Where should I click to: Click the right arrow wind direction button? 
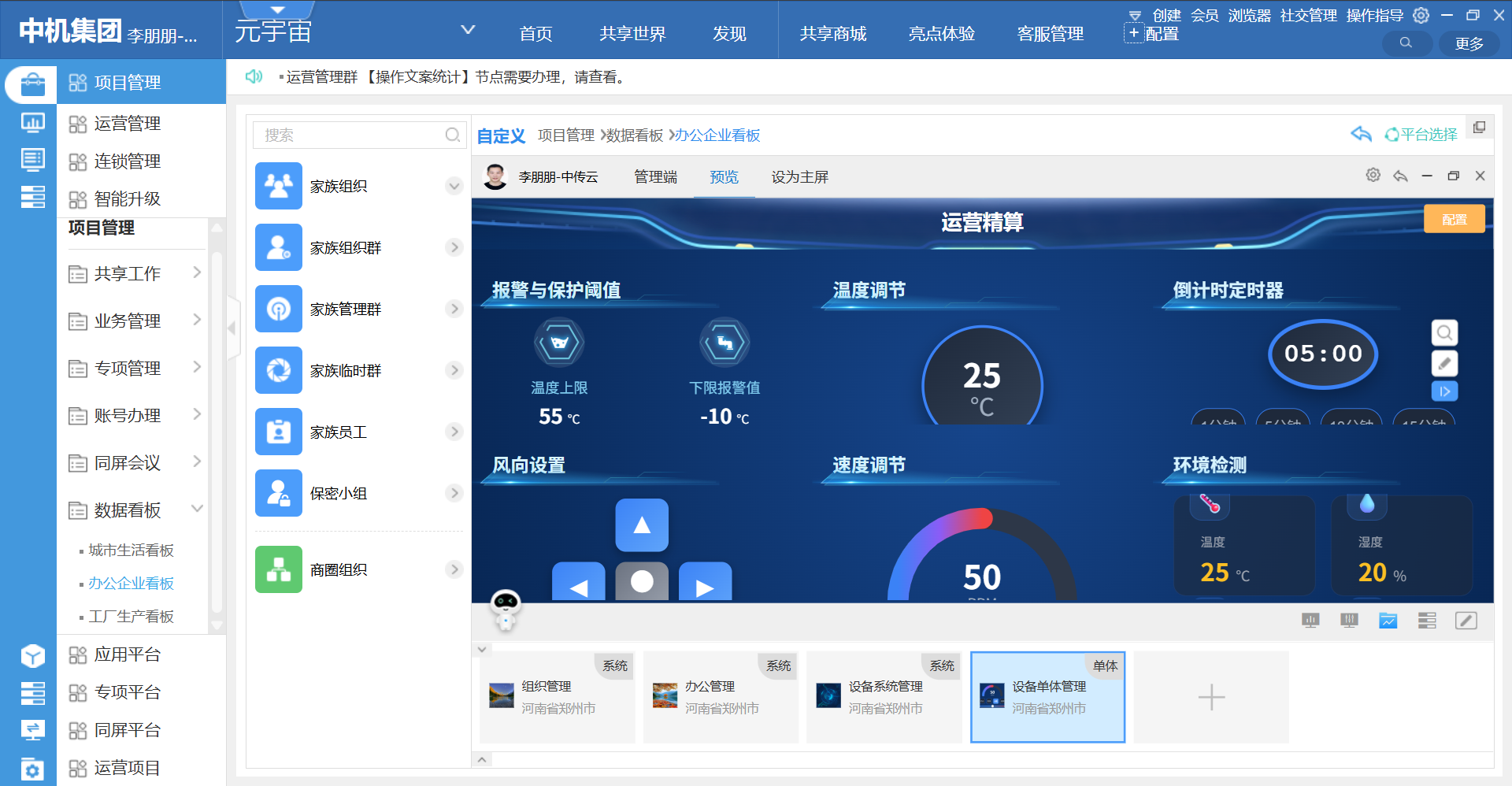(705, 584)
